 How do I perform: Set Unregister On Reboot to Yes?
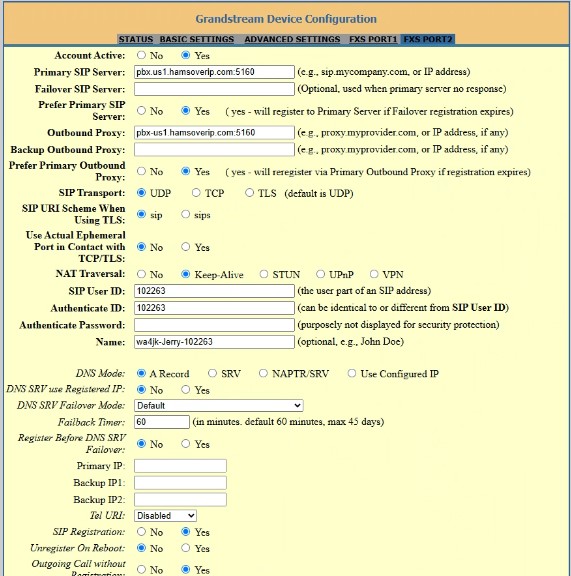(x=186, y=548)
